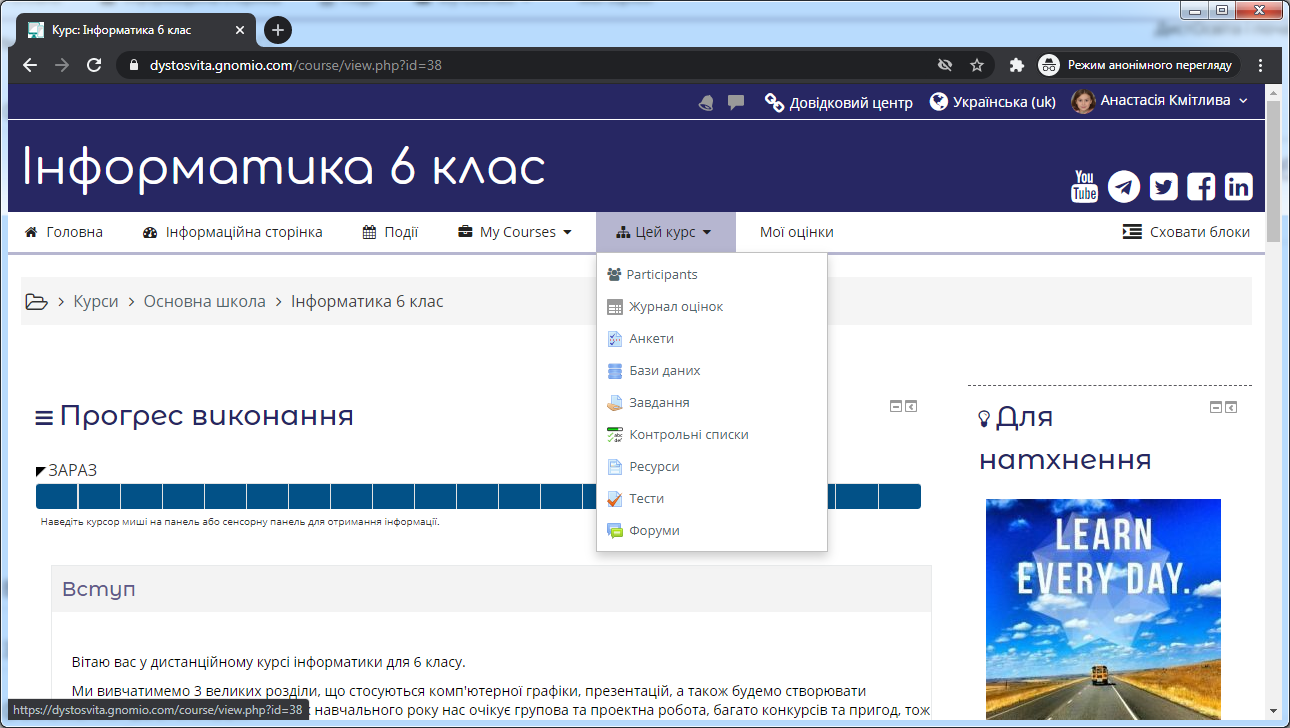Go to Основна школа breadcrumb

(x=205, y=301)
